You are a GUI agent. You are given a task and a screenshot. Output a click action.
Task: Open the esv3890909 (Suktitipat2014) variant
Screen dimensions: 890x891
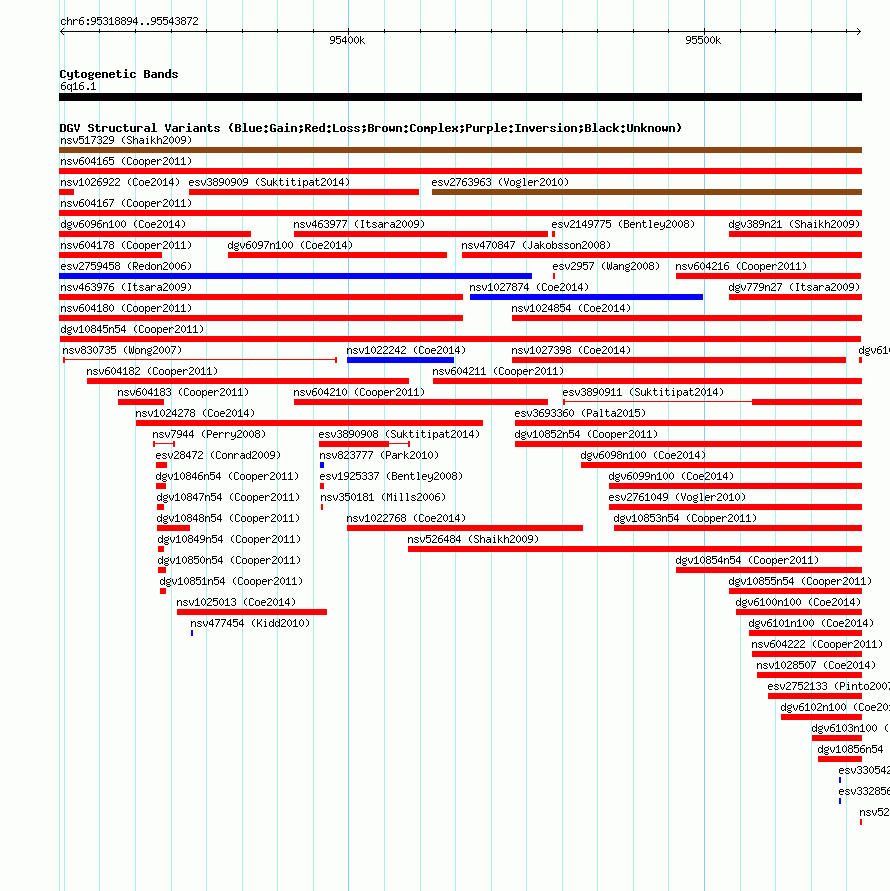click(x=269, y=182)
